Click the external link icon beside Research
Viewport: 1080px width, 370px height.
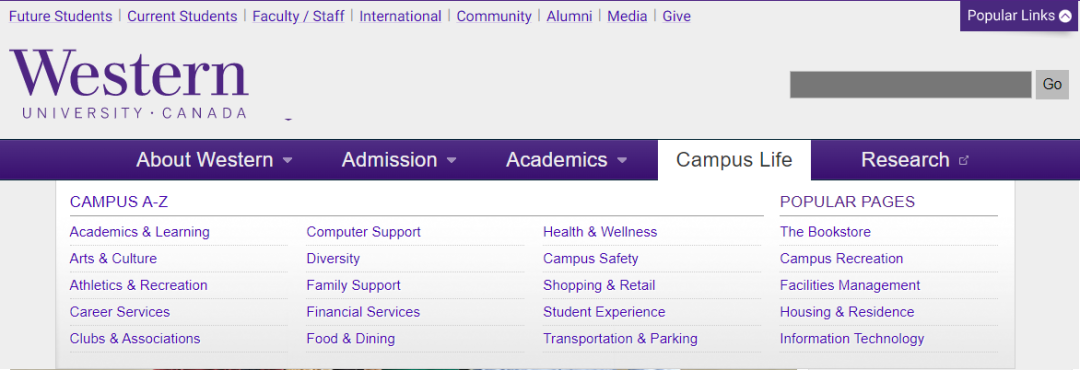(x=964, y=160)
